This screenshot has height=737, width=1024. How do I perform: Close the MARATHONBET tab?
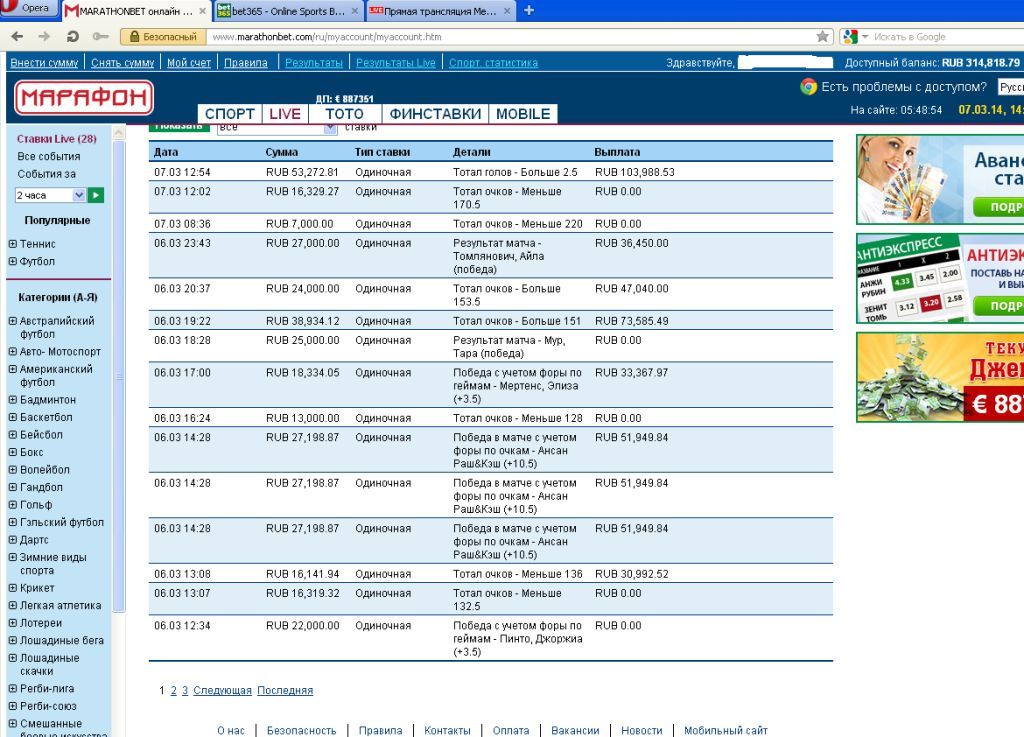pos(202,11)
